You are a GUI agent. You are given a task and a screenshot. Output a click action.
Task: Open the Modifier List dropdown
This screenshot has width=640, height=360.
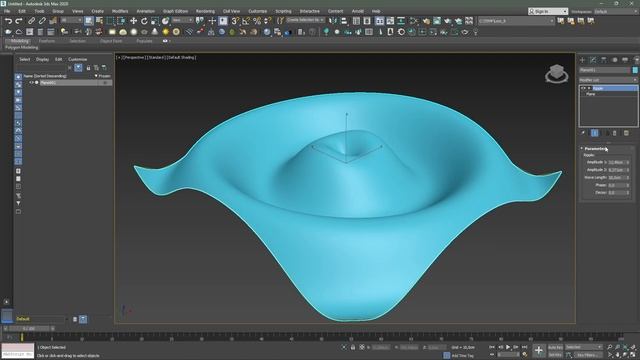click(x=608, y=80)
